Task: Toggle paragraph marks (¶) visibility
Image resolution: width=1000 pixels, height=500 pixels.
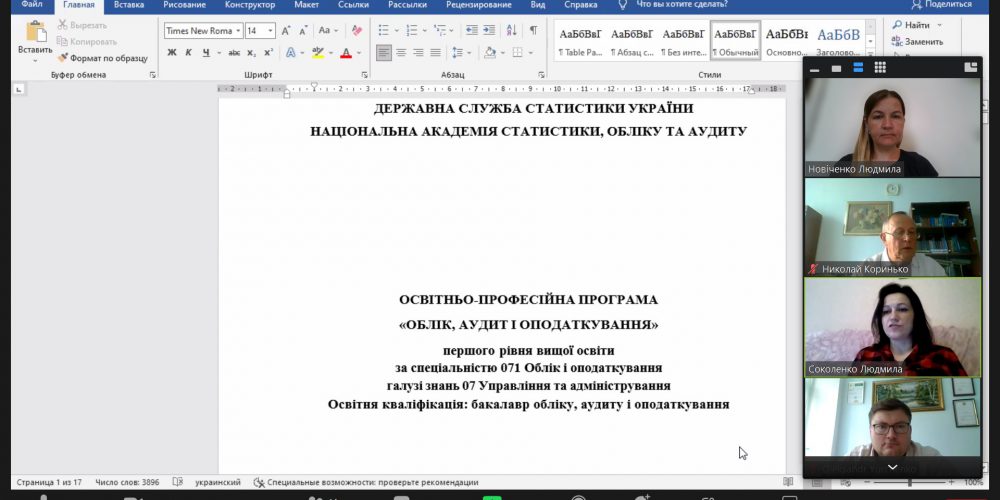Action: click(x=533, y=31)
